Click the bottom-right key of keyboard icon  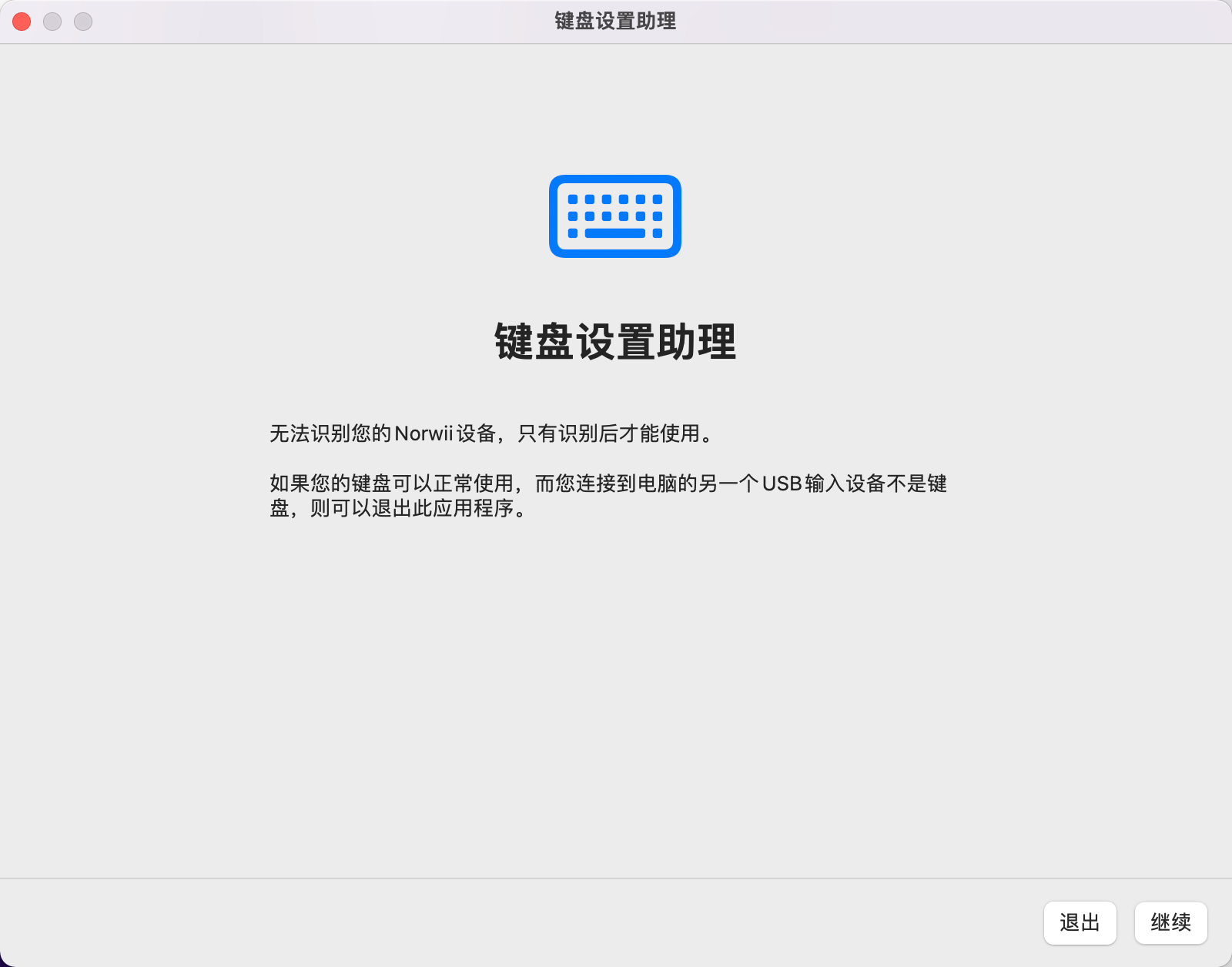click(x=657, y=233)
